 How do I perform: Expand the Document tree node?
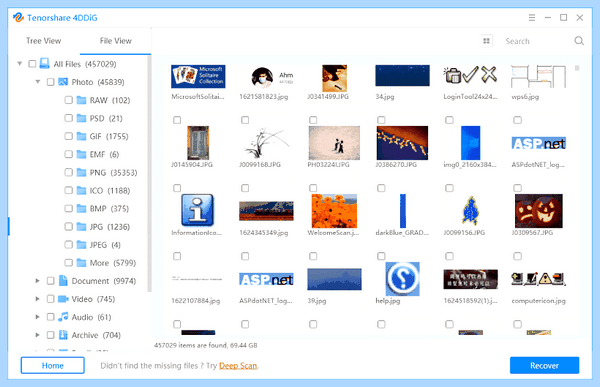tap(38, 281)
